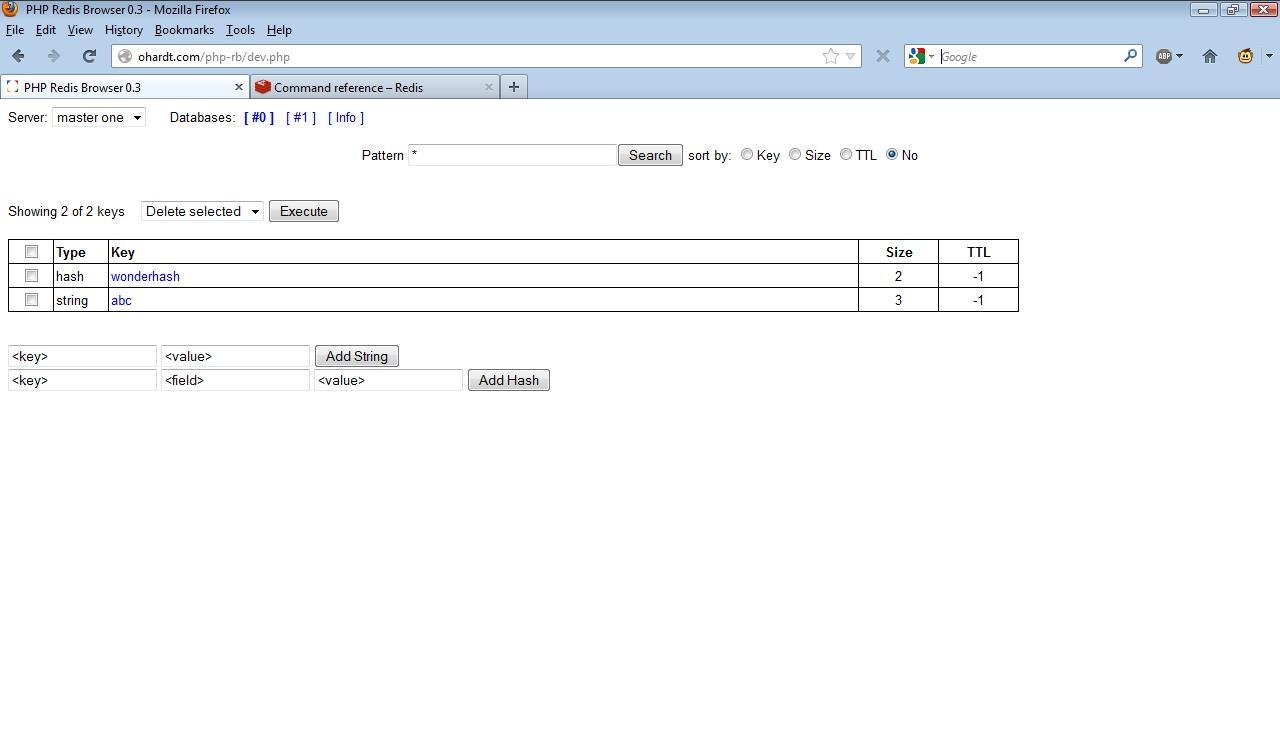Screen dimensions: 1280x745
Task: Click the Back navigation arrow
Action: pos(18,56)
